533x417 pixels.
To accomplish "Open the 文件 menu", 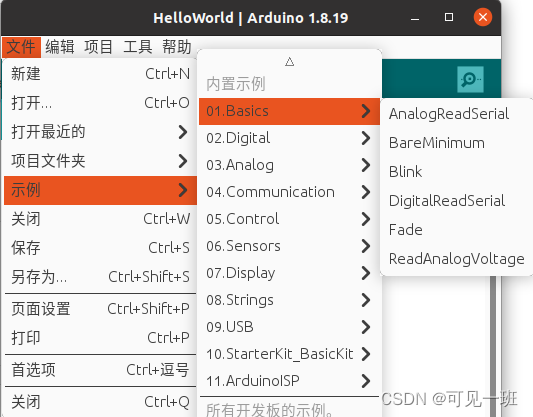I will pyautogui.click(x=21, y=47).
